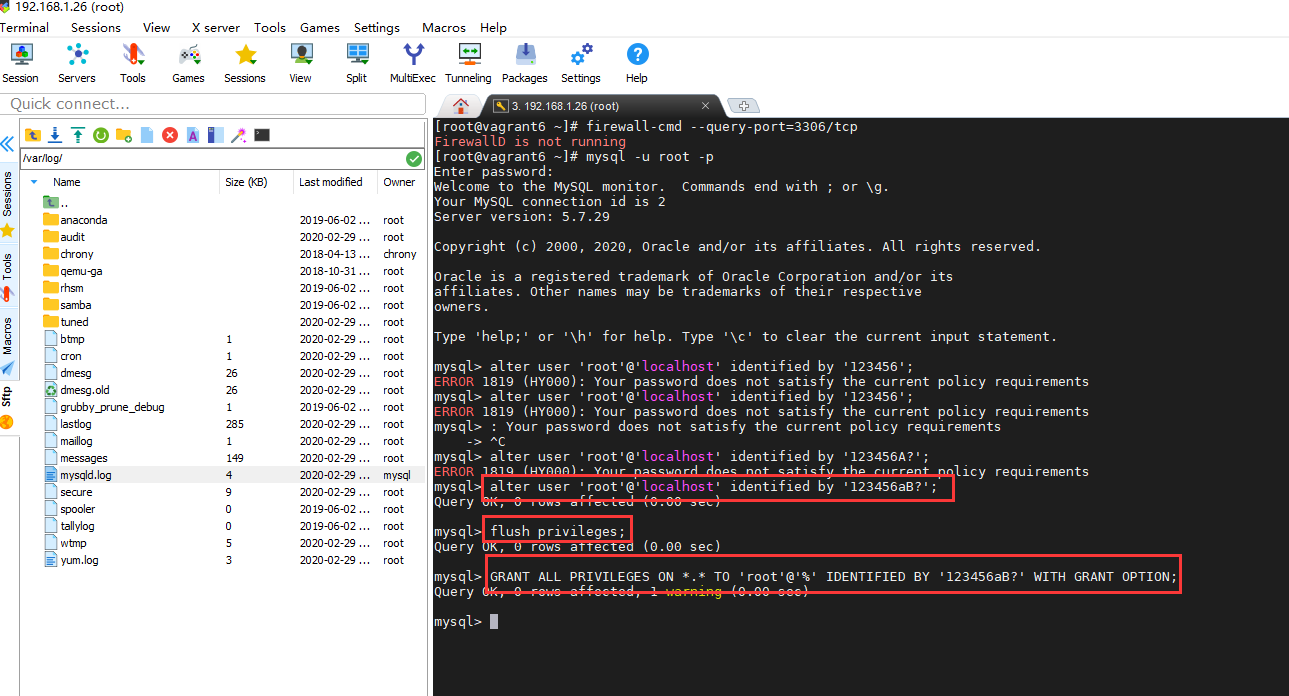Select the secure file

[x=224, y=492]
